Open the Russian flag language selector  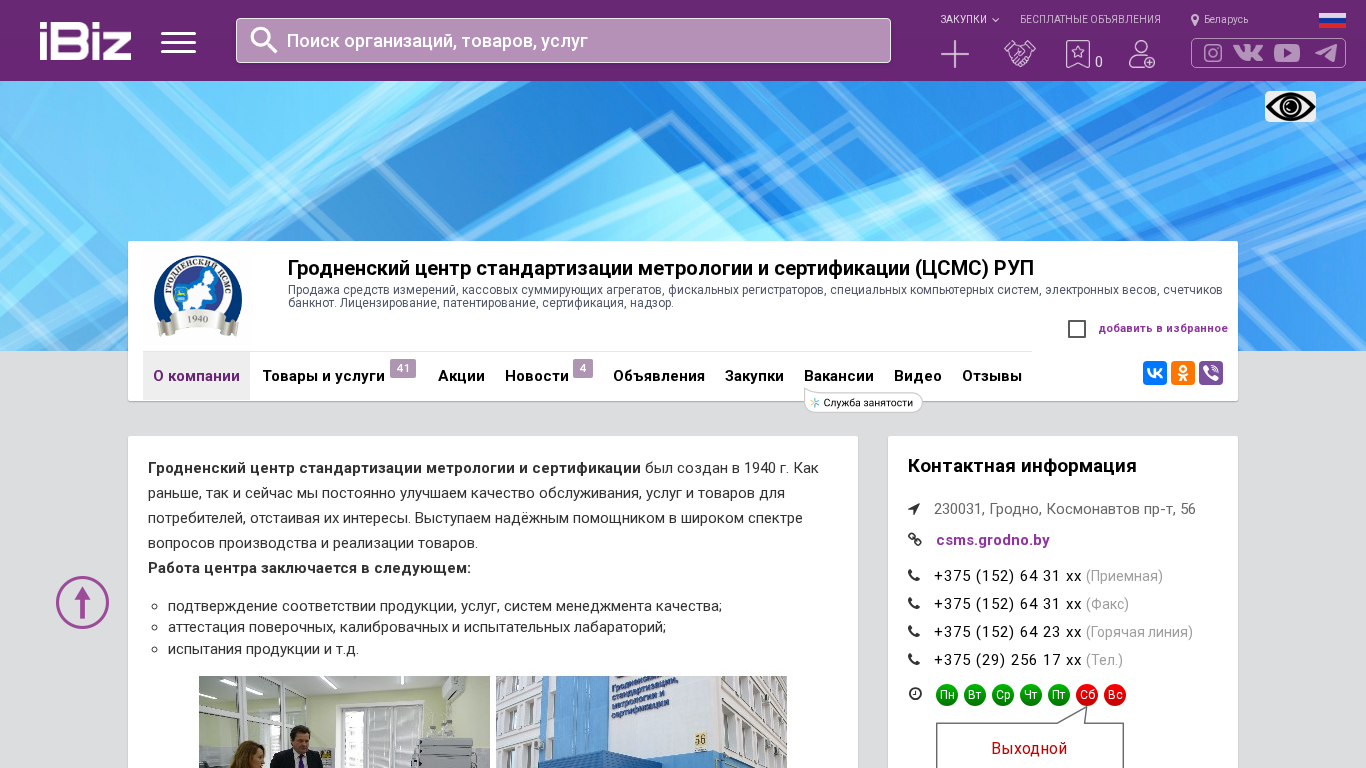click(1332, 19)
